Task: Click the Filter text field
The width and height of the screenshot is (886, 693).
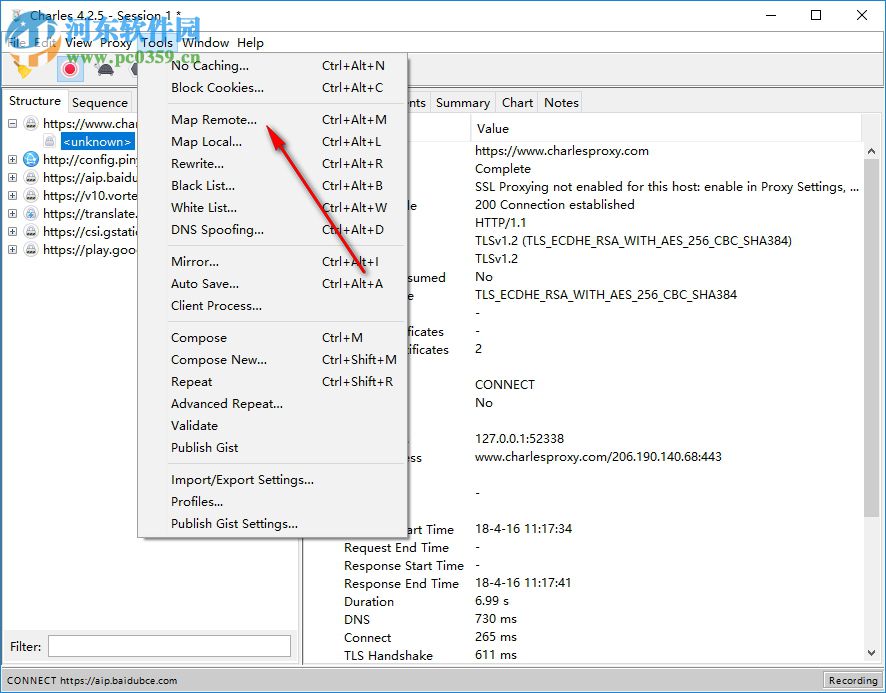Action: coord(170,646)
